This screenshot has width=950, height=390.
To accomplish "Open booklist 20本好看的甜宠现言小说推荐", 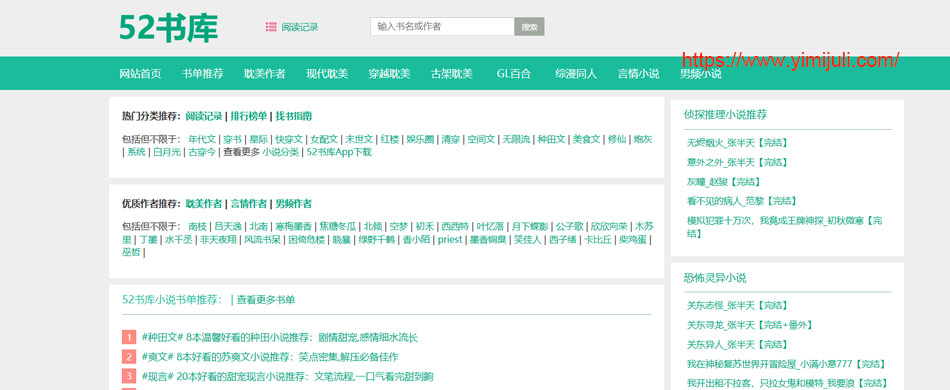I will pyautogui.click(x=287, y=376).
